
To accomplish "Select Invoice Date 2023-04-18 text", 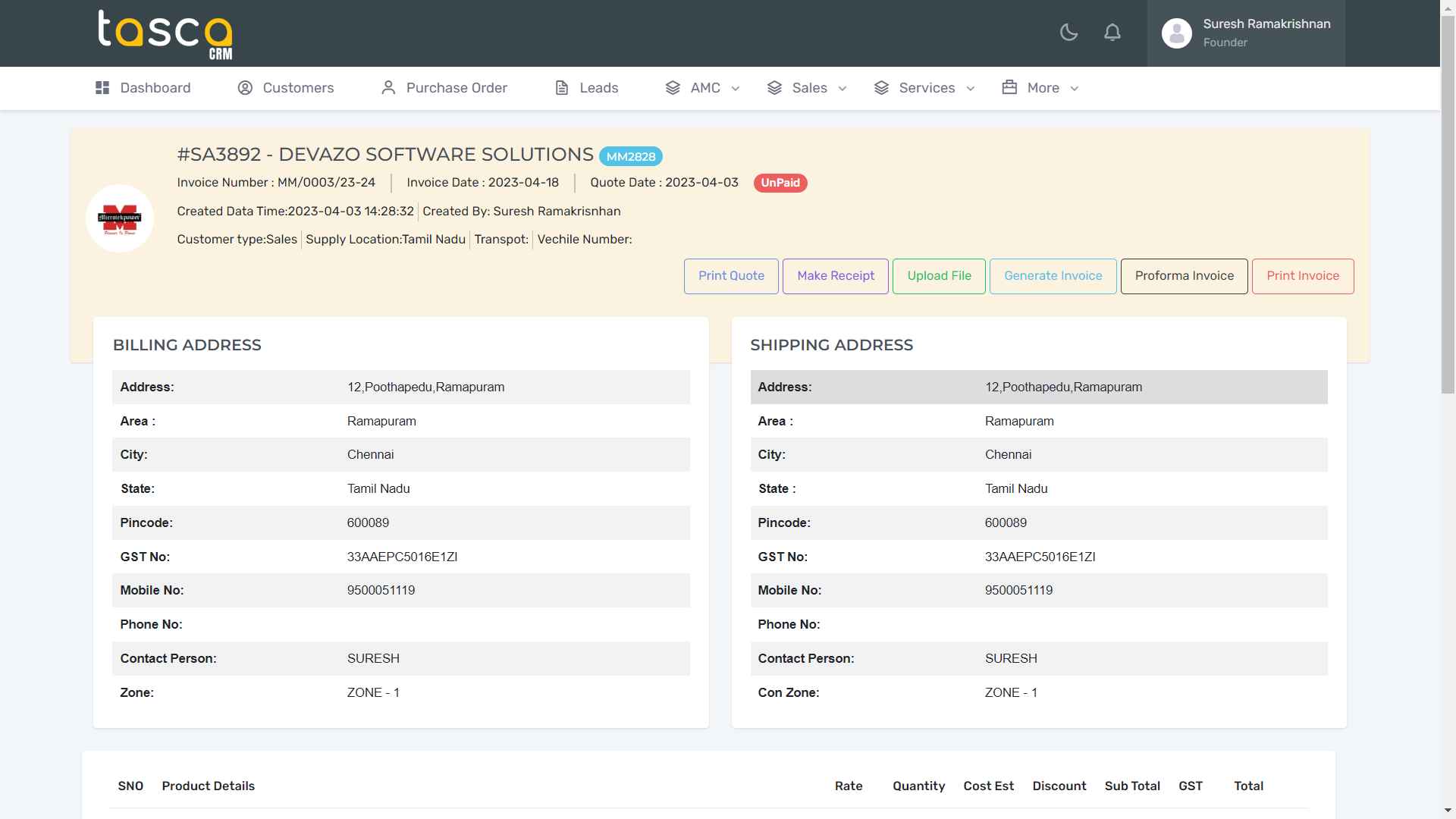I will pyautogui.click(x=483, y=183).
